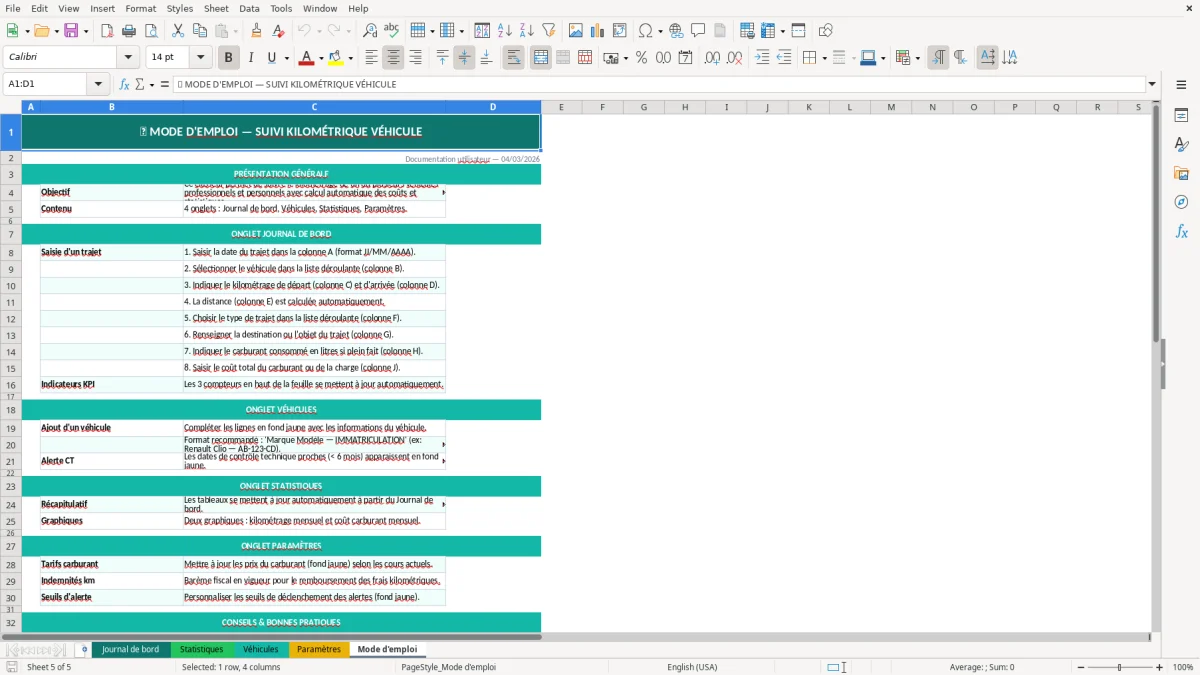
Task: Click the yellow Background Color swatch
Action: click(336, 58)
